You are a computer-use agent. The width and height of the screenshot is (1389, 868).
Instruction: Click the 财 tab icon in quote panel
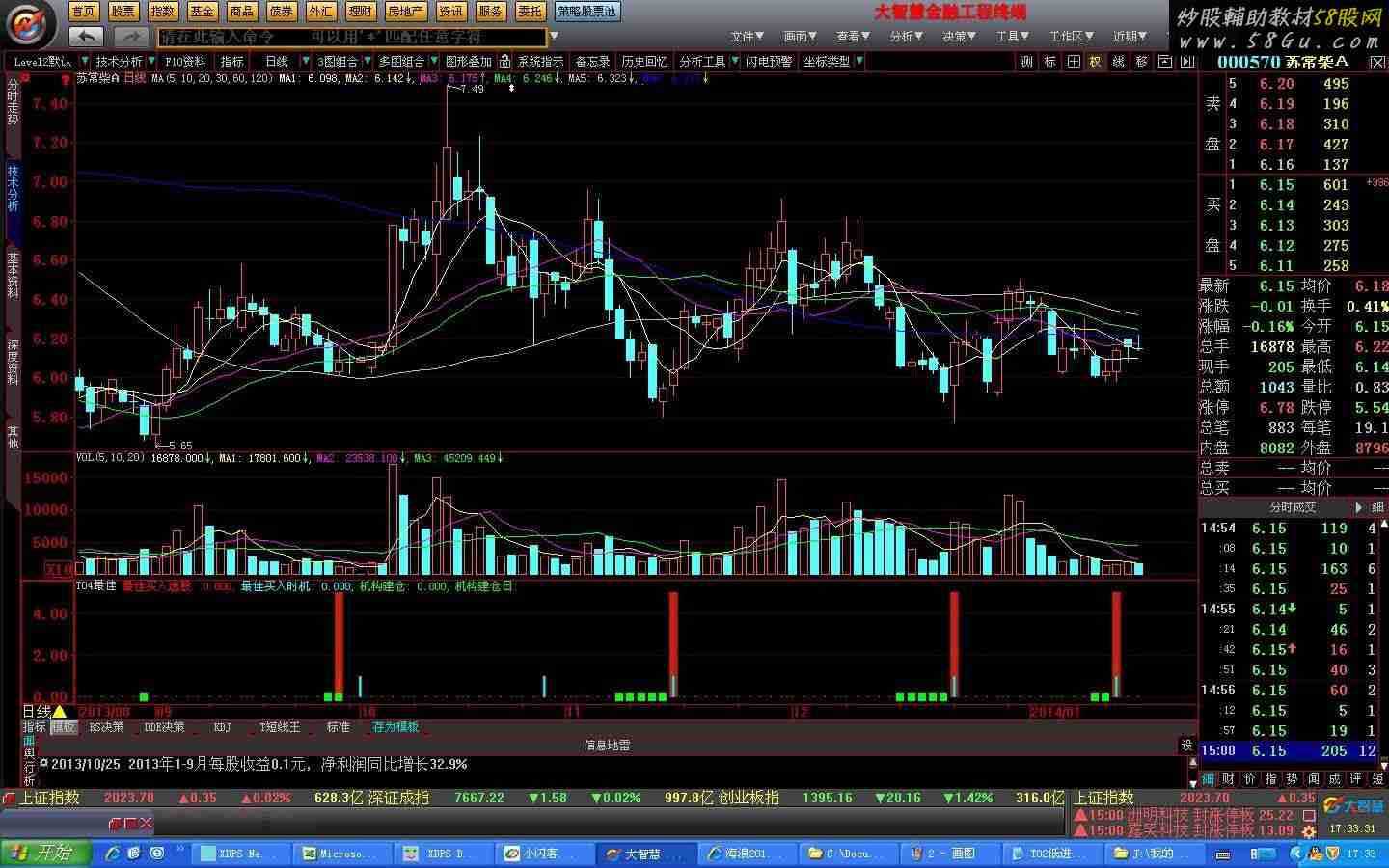[x=1229, y=778]
